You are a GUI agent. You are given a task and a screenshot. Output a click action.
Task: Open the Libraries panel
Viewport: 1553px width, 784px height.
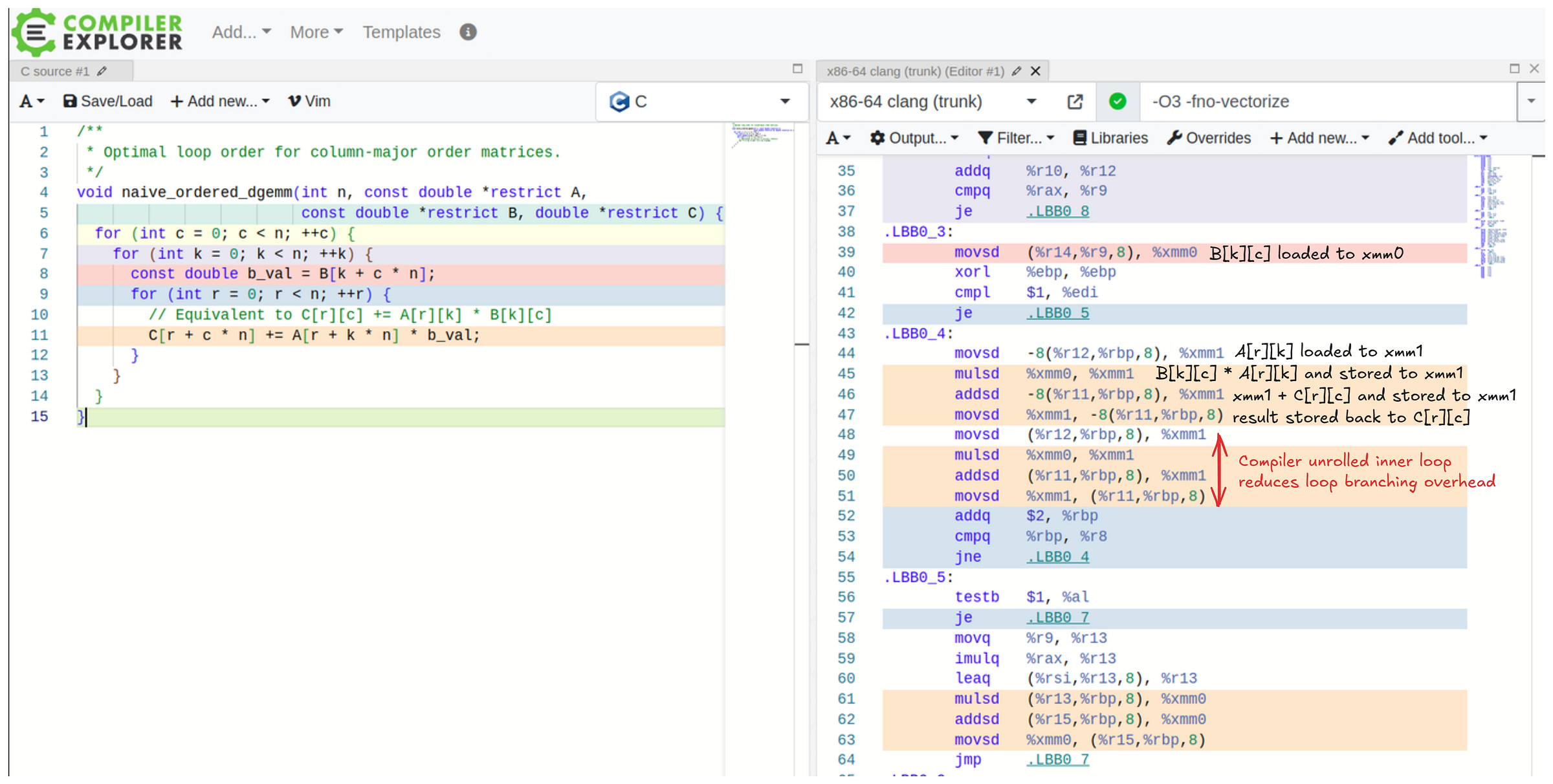point(1110,138)
